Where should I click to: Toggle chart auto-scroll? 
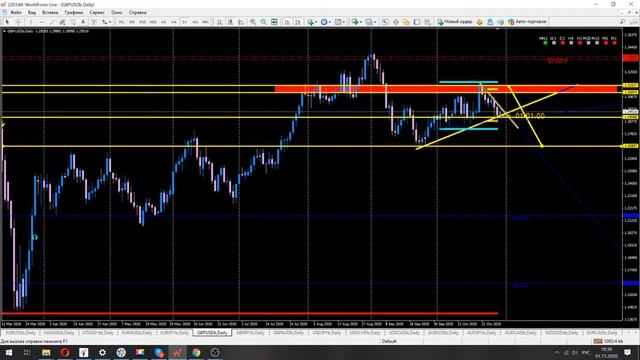coord(287,22)
